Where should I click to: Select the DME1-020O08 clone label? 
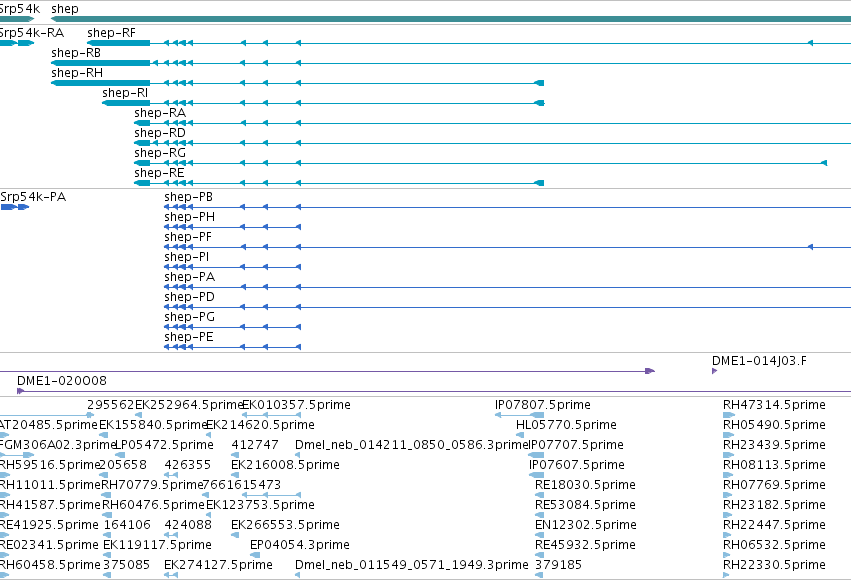click(x=62, y=381)
